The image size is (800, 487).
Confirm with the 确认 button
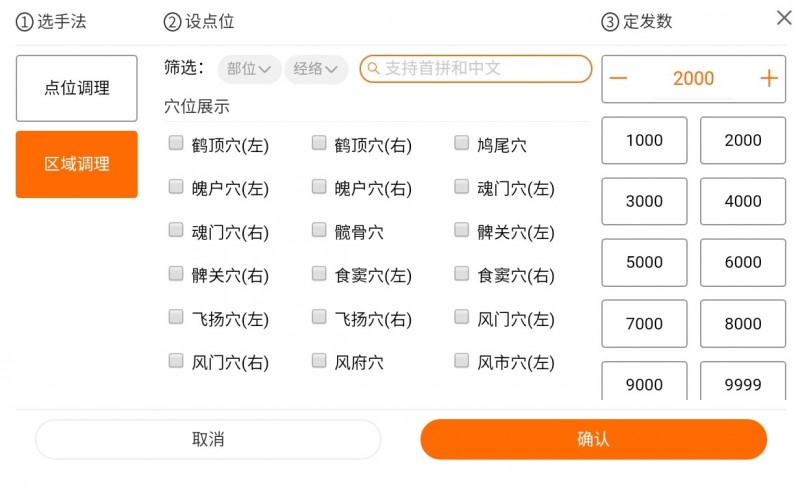pyautogui.click(x=593, y=439)
